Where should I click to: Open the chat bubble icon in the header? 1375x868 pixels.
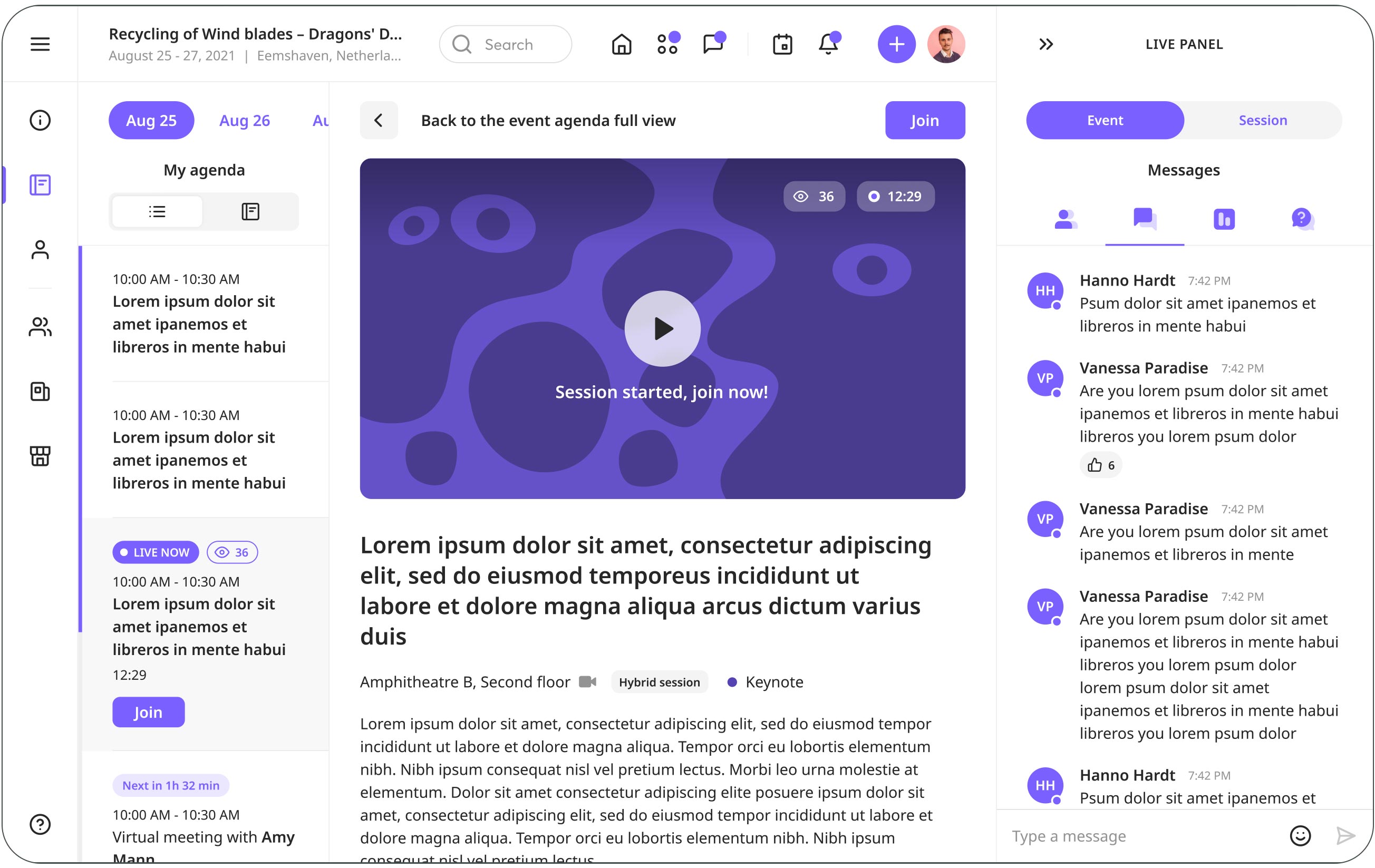coord(713,44)
